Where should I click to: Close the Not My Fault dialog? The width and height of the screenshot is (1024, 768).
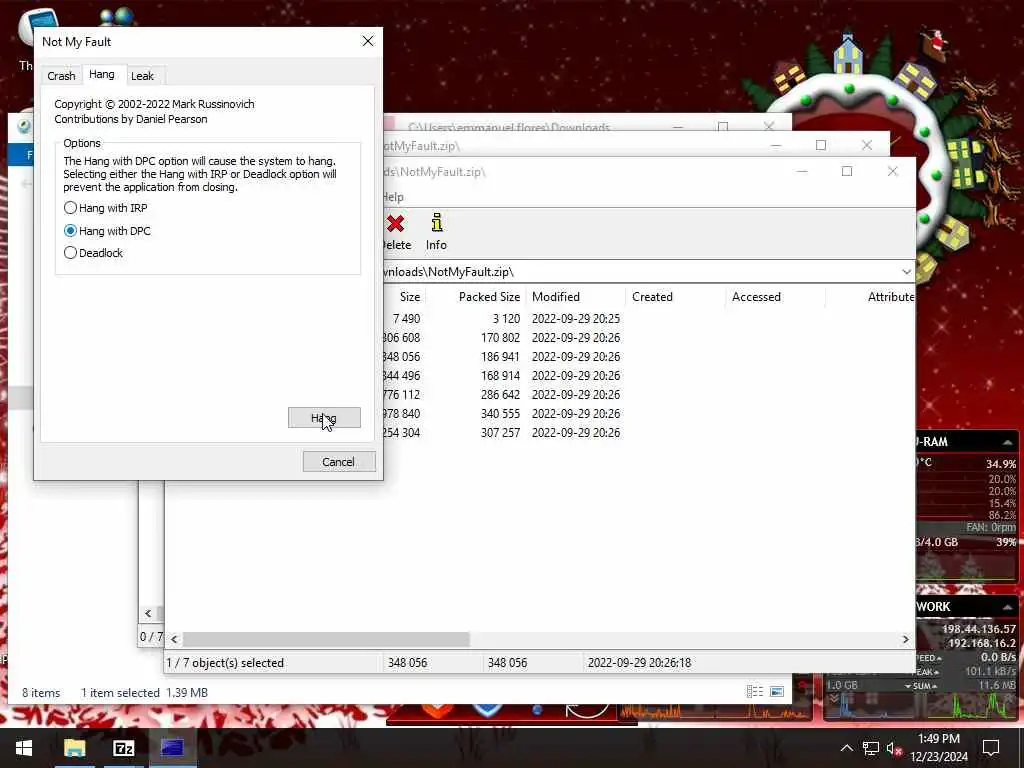pos(368,41)
